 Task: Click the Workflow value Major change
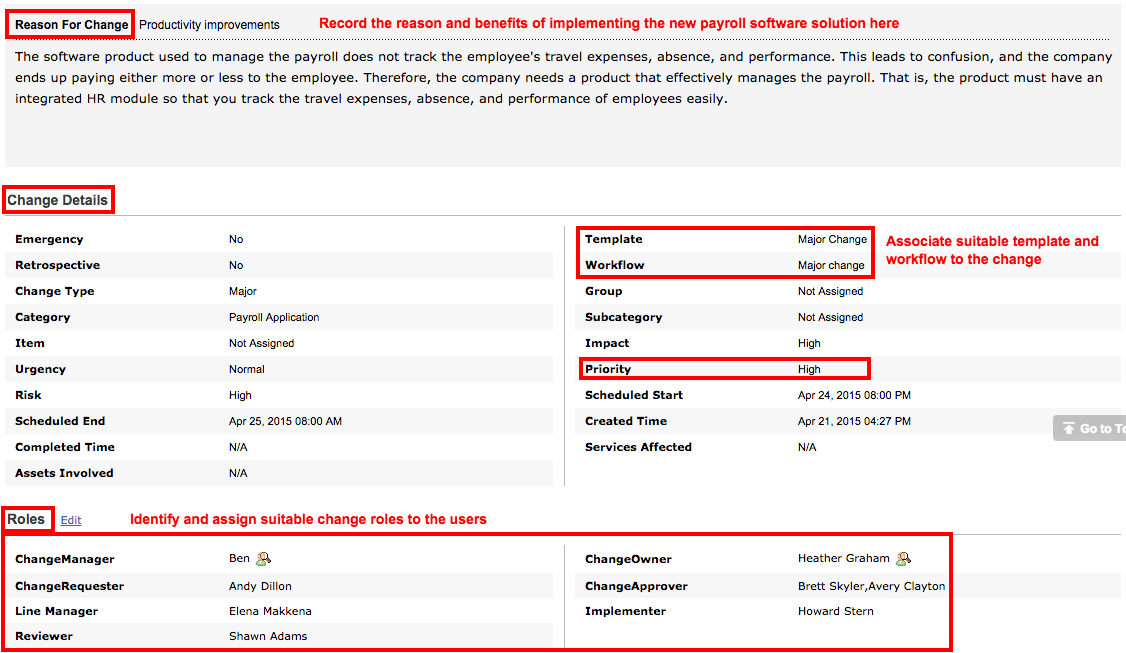(x=831, y=265)
